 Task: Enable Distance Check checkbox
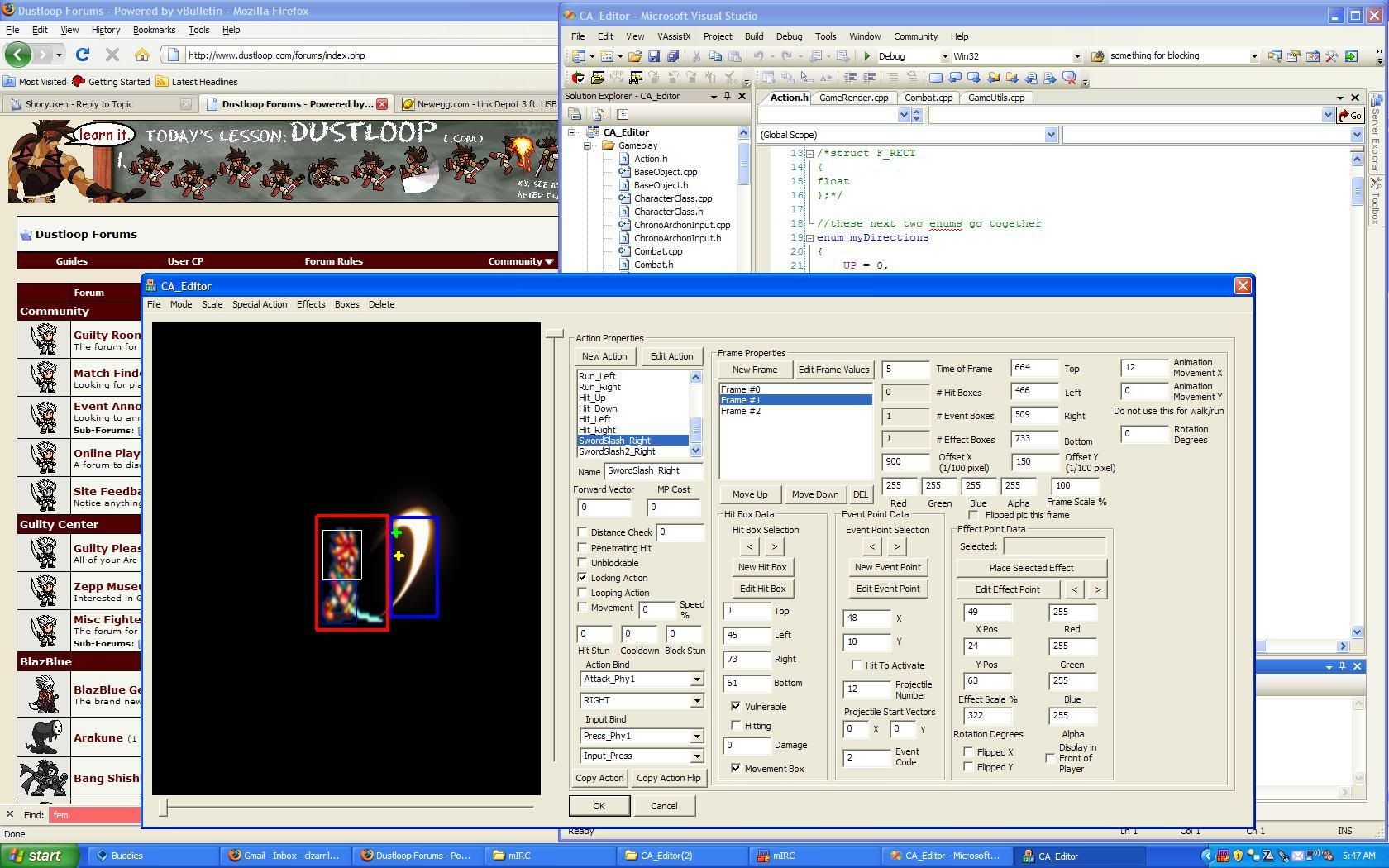(x=582, y=532)
